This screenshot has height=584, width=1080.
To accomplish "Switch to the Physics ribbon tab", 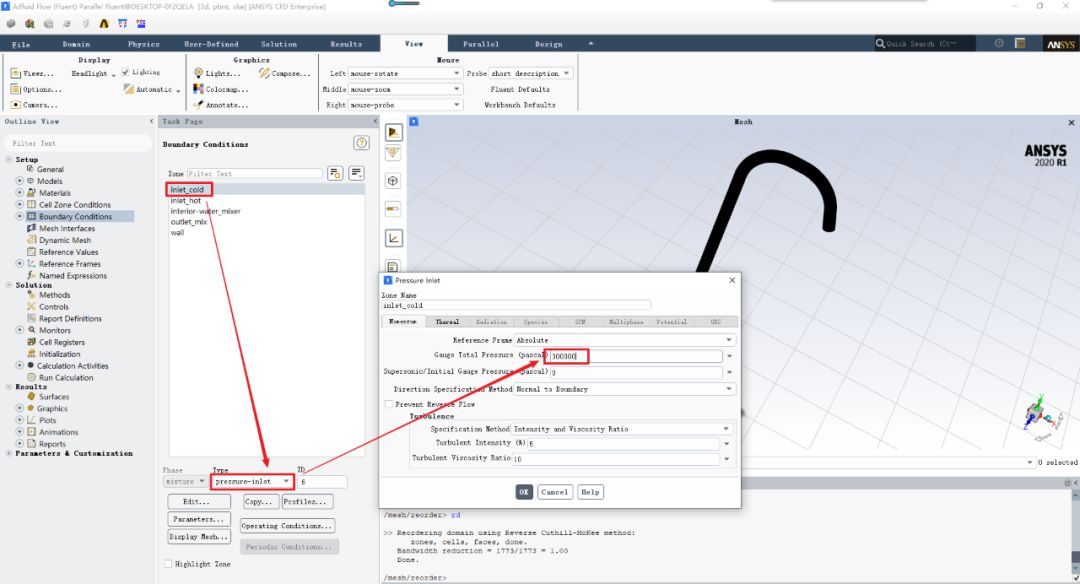I will click(x=143, y=44).
